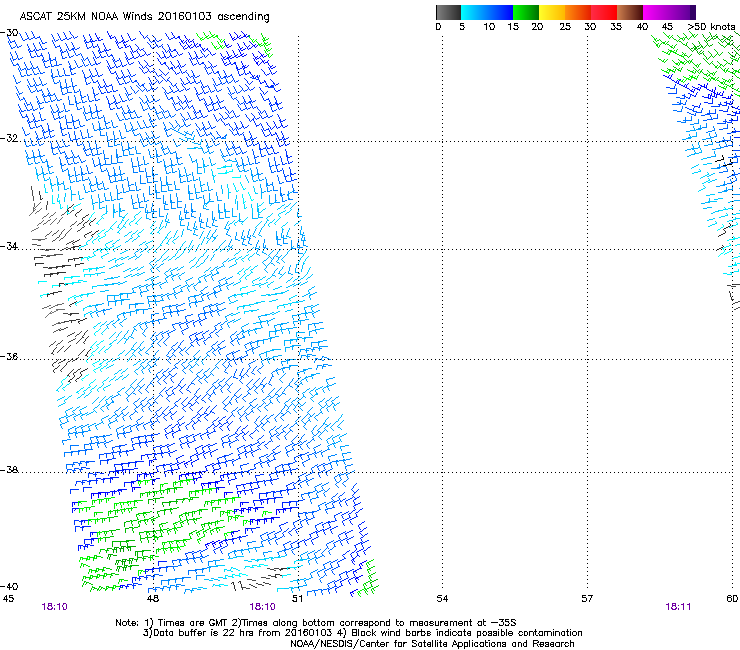Click the purple '18:11' time label
740x650 pixels.
(x=678, y=607)
